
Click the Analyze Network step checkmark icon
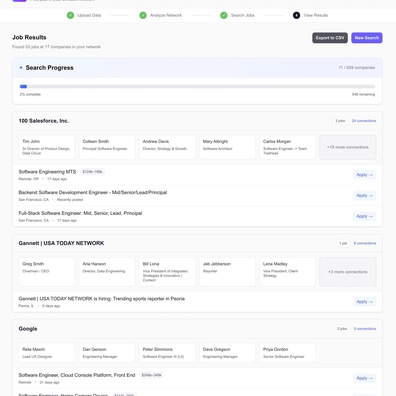(143, 15)
